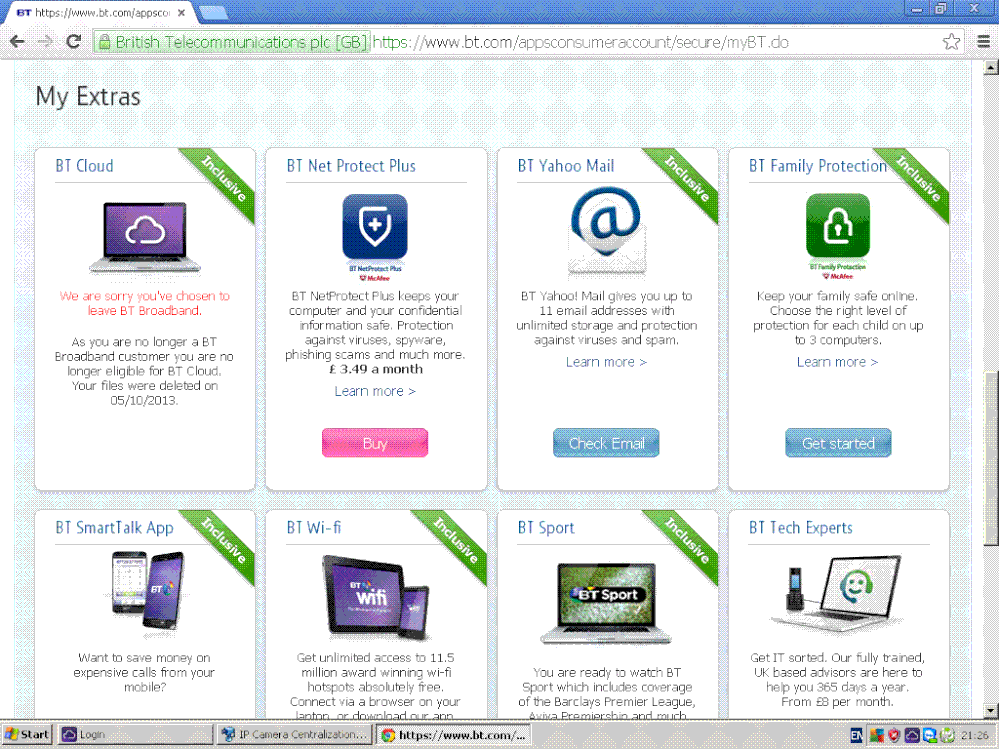
Task: Buy BT Net Protect Plus
Action: (x=375, y=443)
